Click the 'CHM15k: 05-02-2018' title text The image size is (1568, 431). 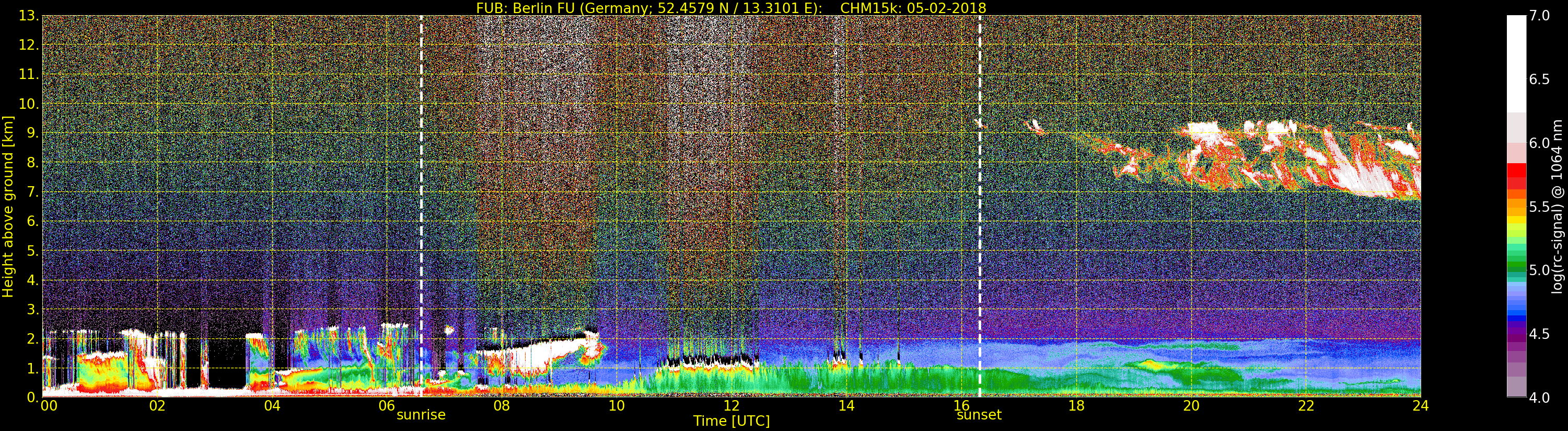pos(913,8)
